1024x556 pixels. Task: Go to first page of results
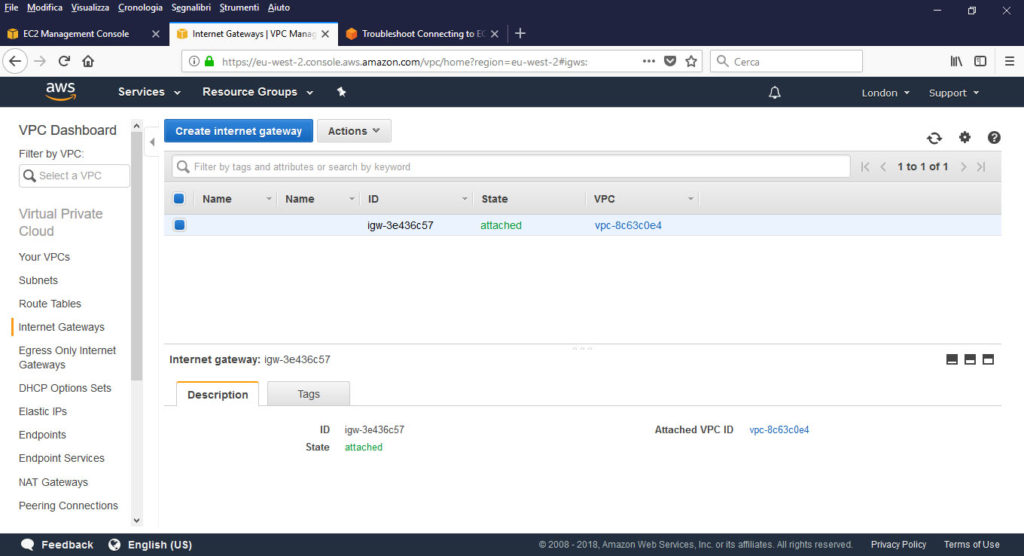(x=865, y=167)
